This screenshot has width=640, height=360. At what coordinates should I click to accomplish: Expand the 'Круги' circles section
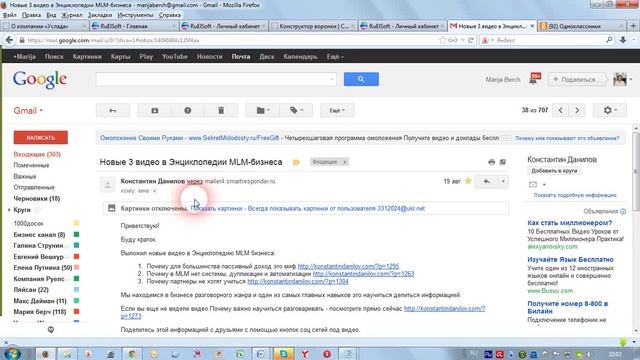point(9,210)
